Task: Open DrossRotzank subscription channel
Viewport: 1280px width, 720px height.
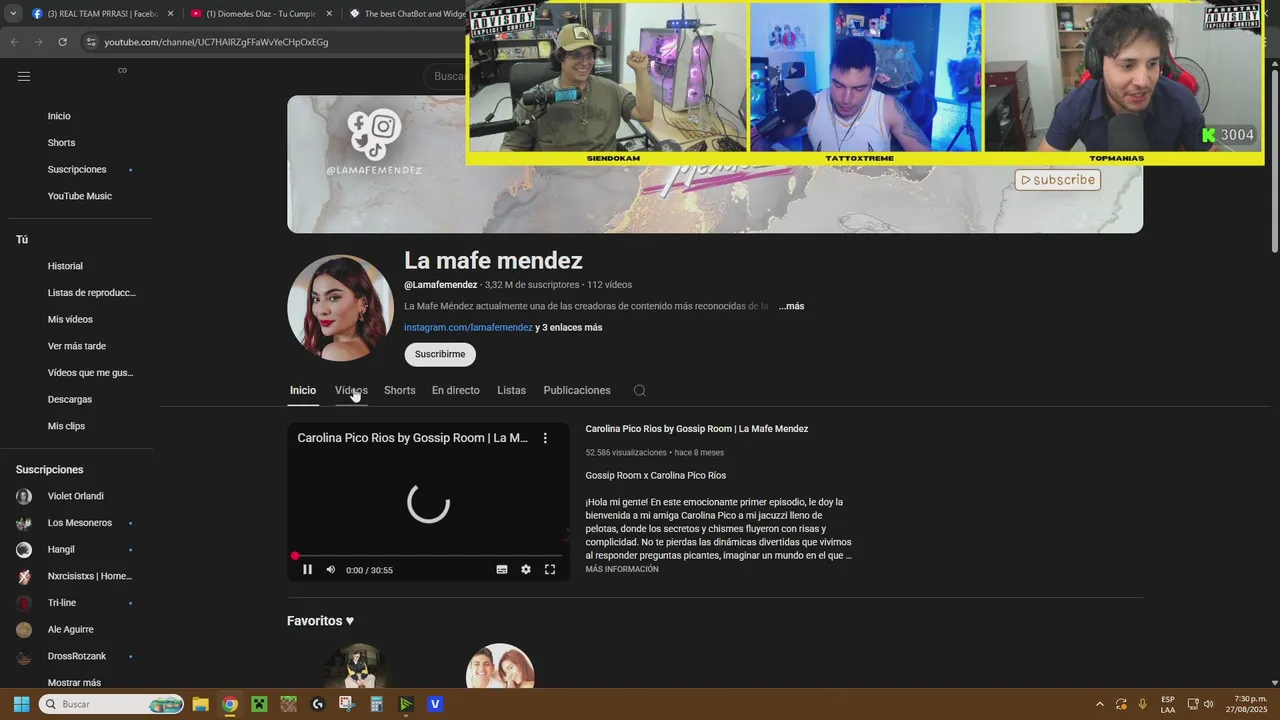Action: point(76,656)
